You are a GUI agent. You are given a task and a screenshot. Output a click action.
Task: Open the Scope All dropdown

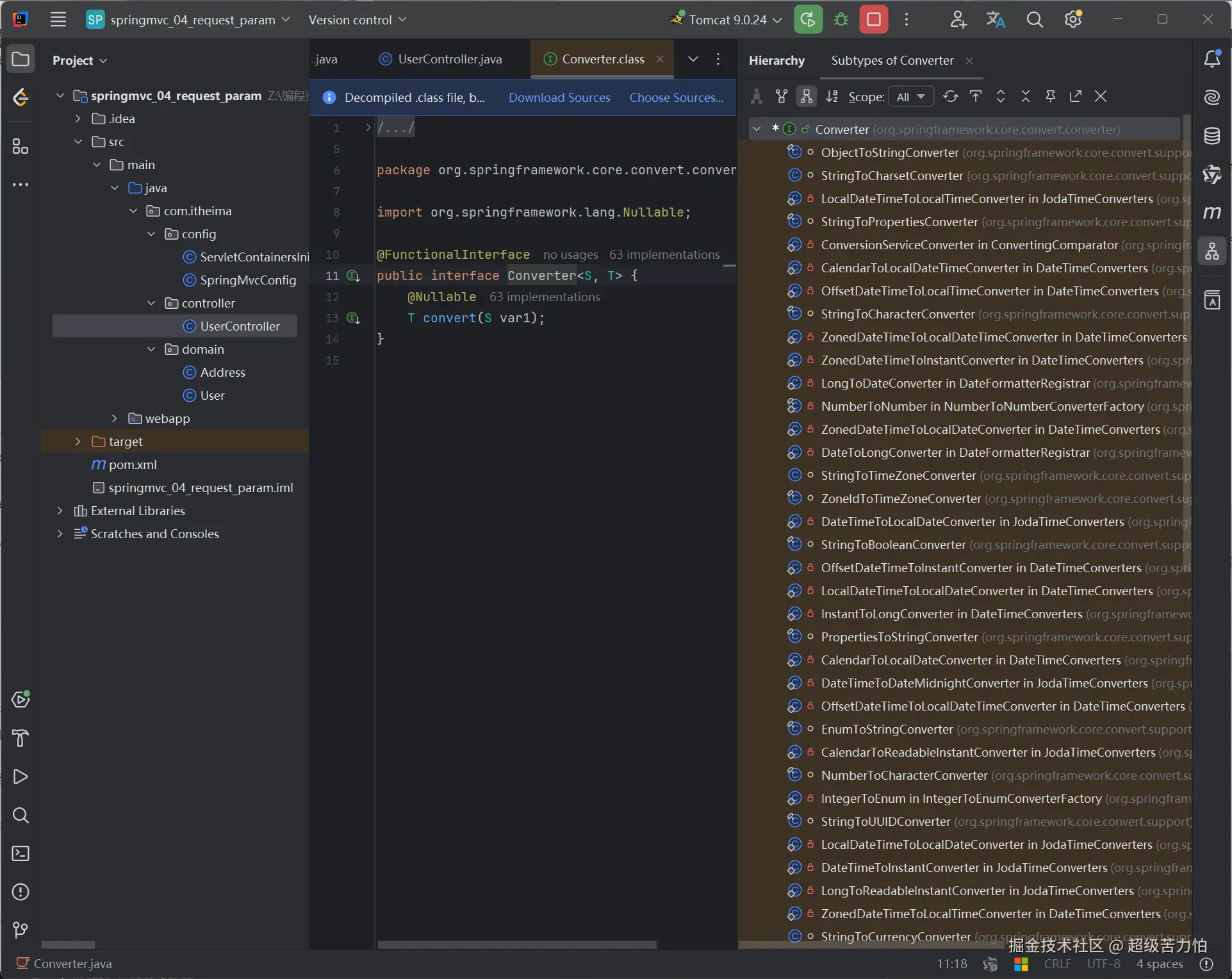point(910,97)
